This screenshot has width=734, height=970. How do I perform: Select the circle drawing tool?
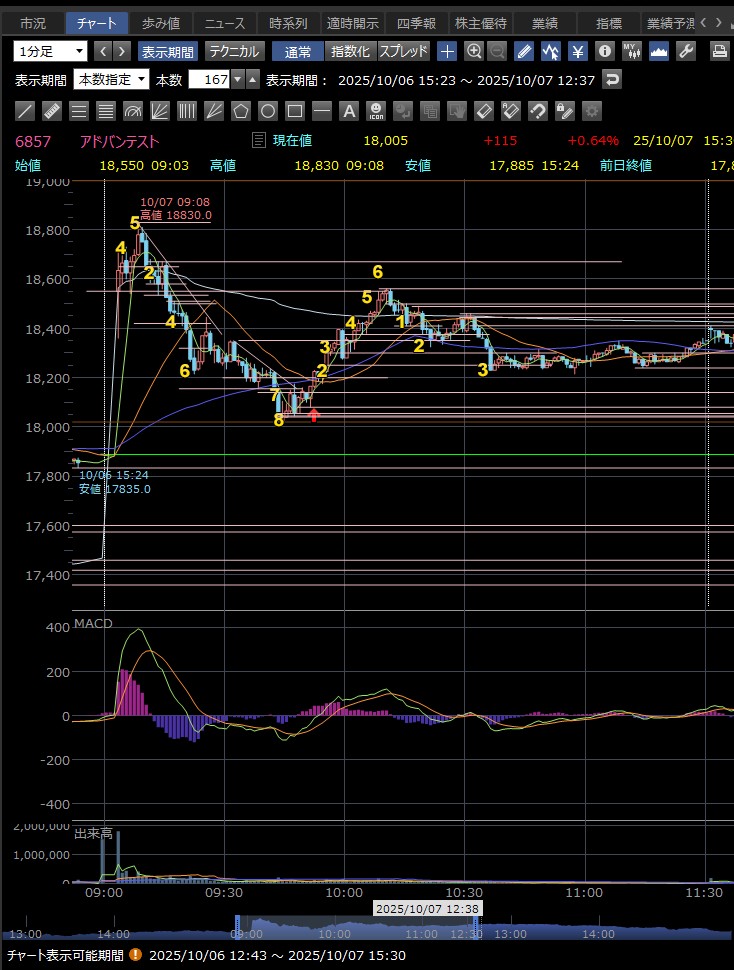(x=268, y=111)
